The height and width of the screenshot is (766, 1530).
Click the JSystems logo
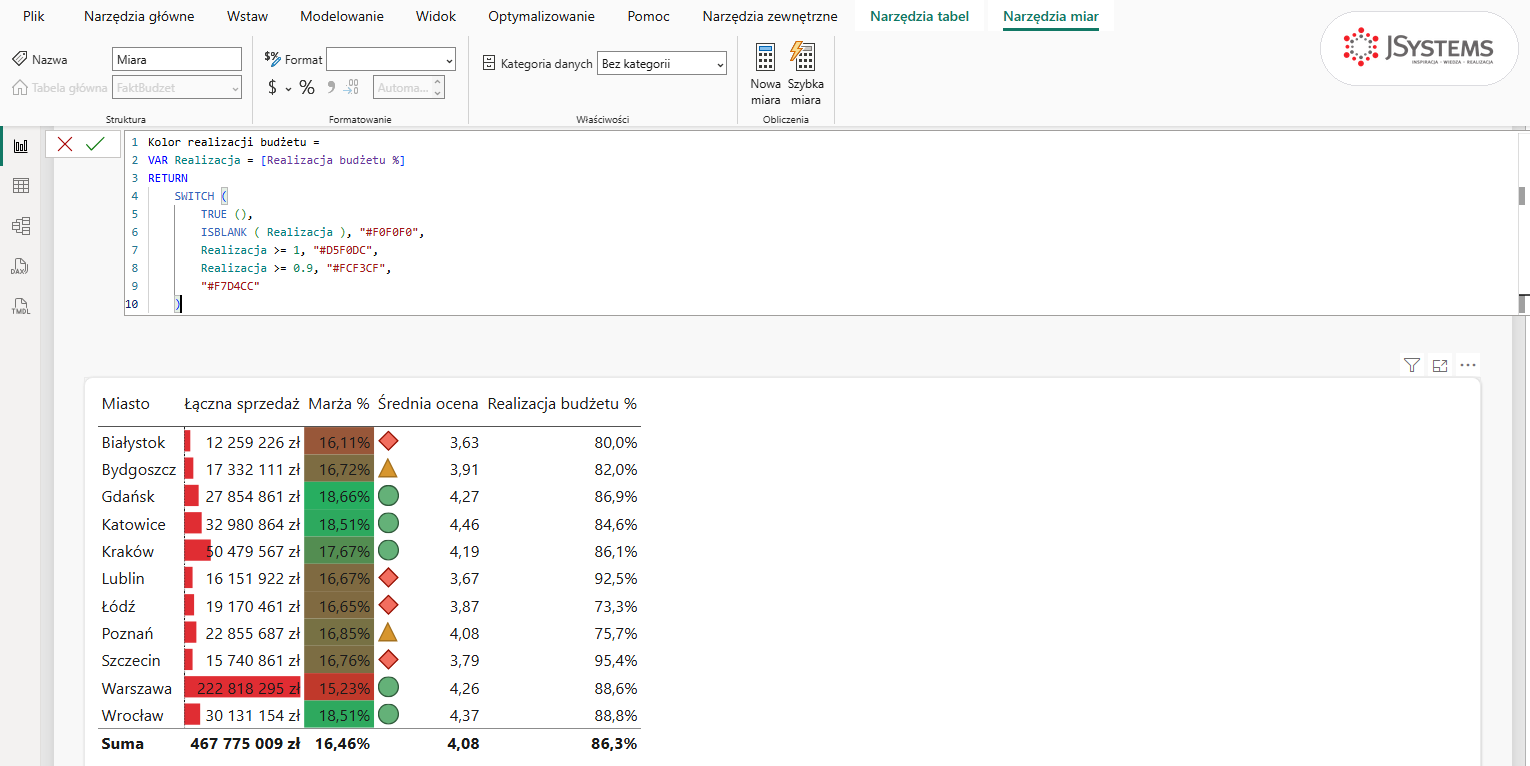tap(1419, 48)
